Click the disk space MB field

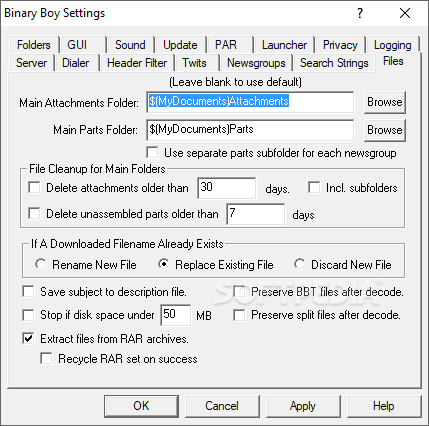click(x=176, y=315)
